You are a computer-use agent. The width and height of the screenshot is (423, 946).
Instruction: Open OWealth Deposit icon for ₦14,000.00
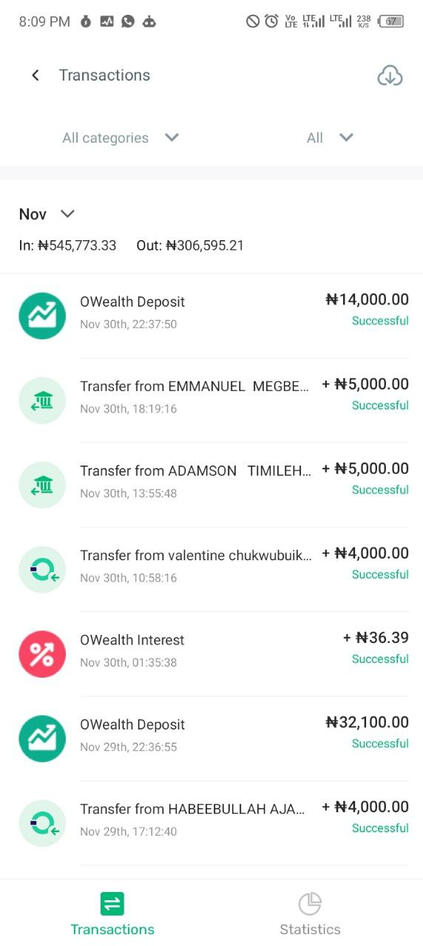coord(42,316)
